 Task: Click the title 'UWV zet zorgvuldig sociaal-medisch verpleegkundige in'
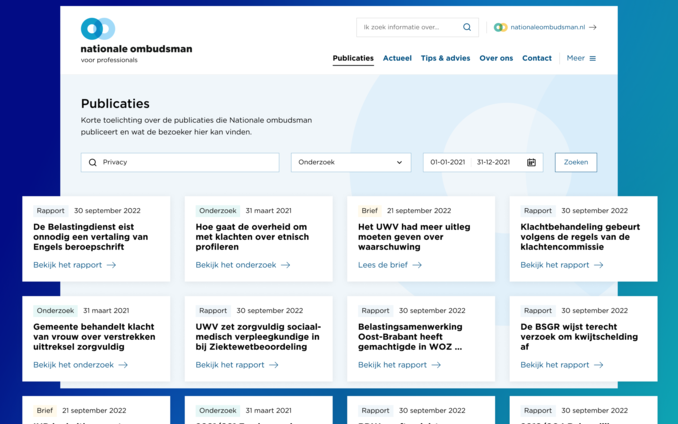coord(258,337)
